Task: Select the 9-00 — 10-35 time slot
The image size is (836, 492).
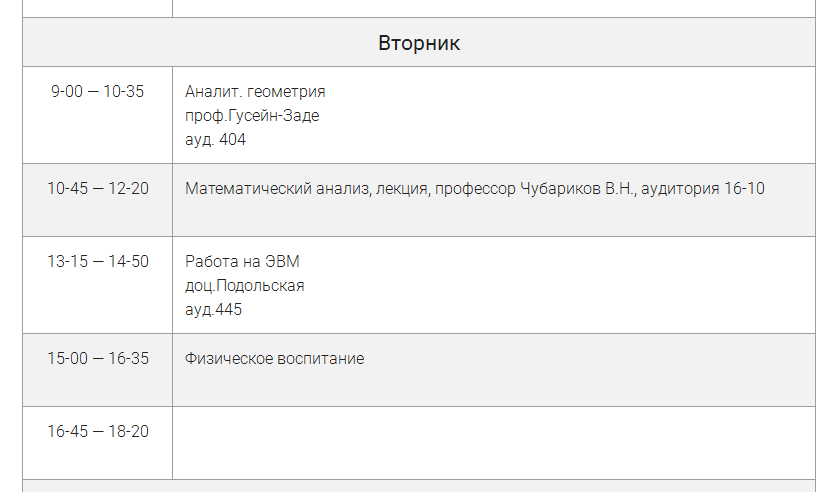Action: (97, 92)
